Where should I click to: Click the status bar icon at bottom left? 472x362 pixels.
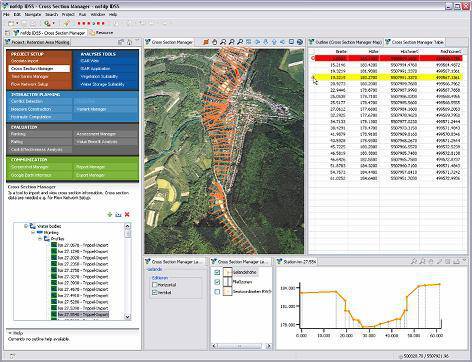point(12,356)
